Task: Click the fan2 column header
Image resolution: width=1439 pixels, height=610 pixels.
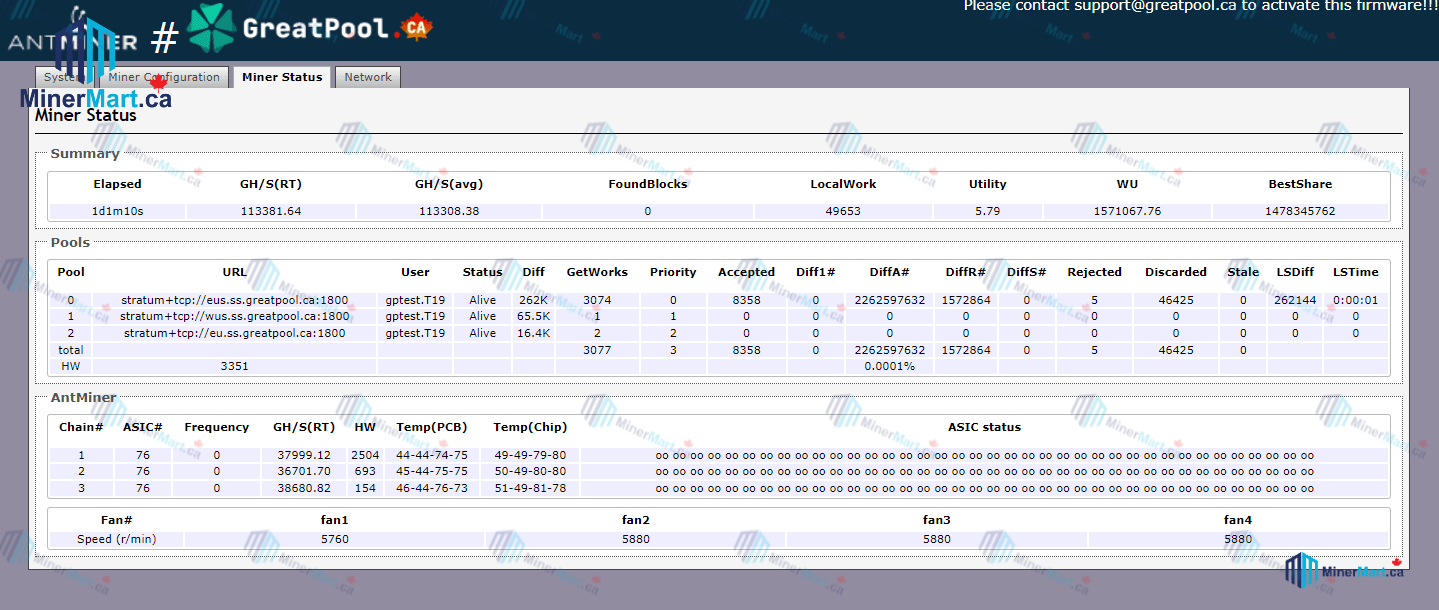Action: click(x=636, y=520)
